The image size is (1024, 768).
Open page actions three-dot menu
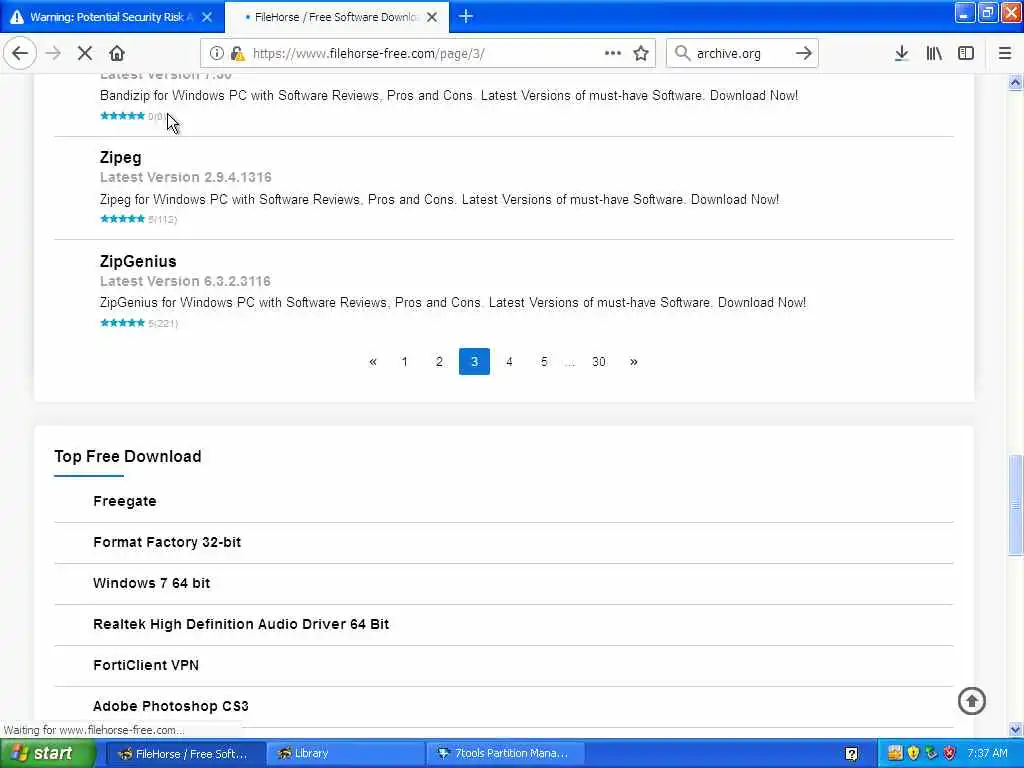coord(613,53)
